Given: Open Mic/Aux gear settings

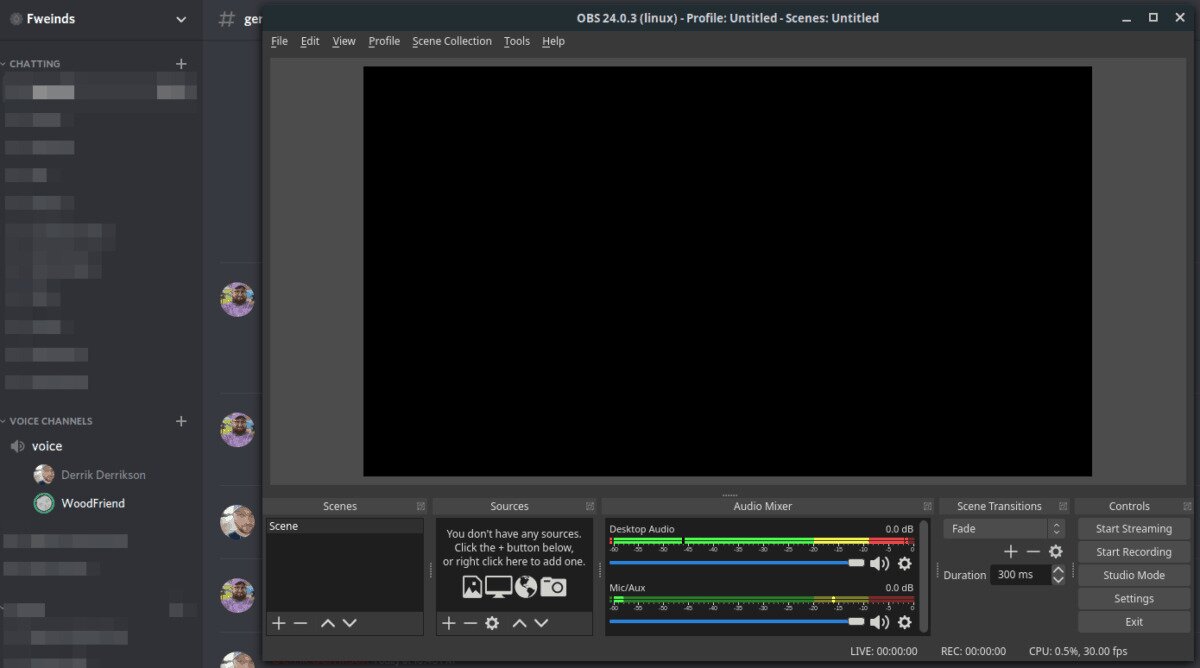Looking at the screenshot, I should tap(904, 622).
